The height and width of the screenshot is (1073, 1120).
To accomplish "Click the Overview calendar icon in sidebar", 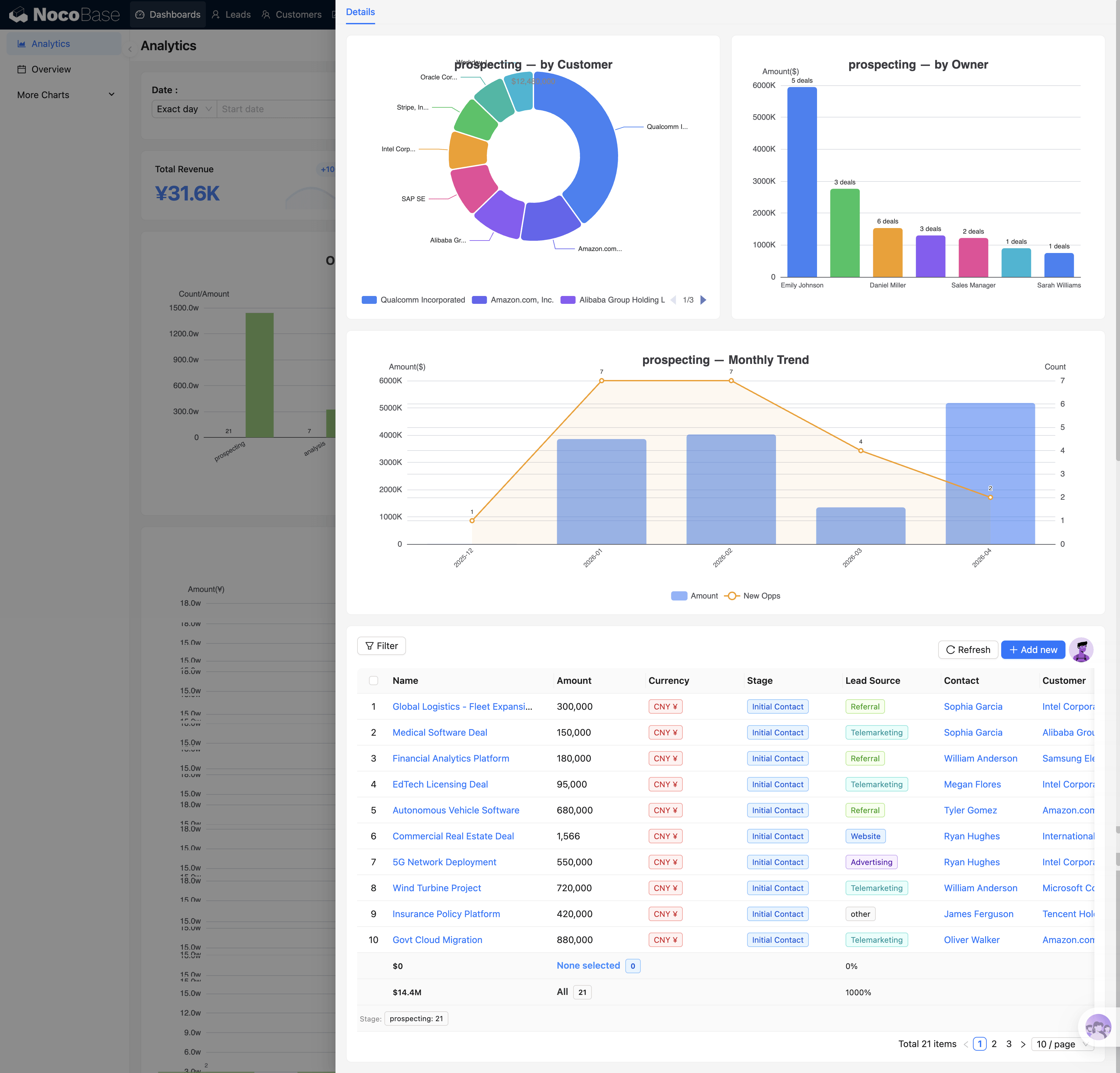I will (22, 69).
